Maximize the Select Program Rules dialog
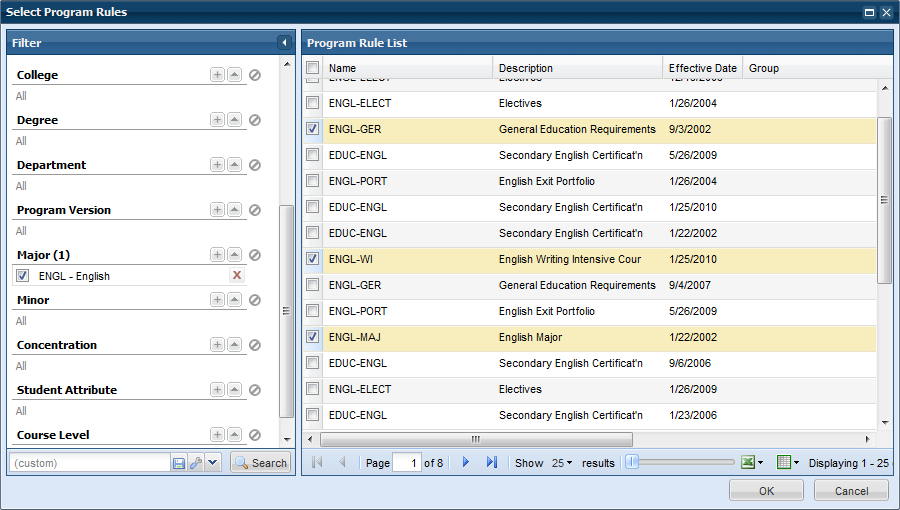Image resolution: width=900 pixels, height=510 pixels. (869, 12)
